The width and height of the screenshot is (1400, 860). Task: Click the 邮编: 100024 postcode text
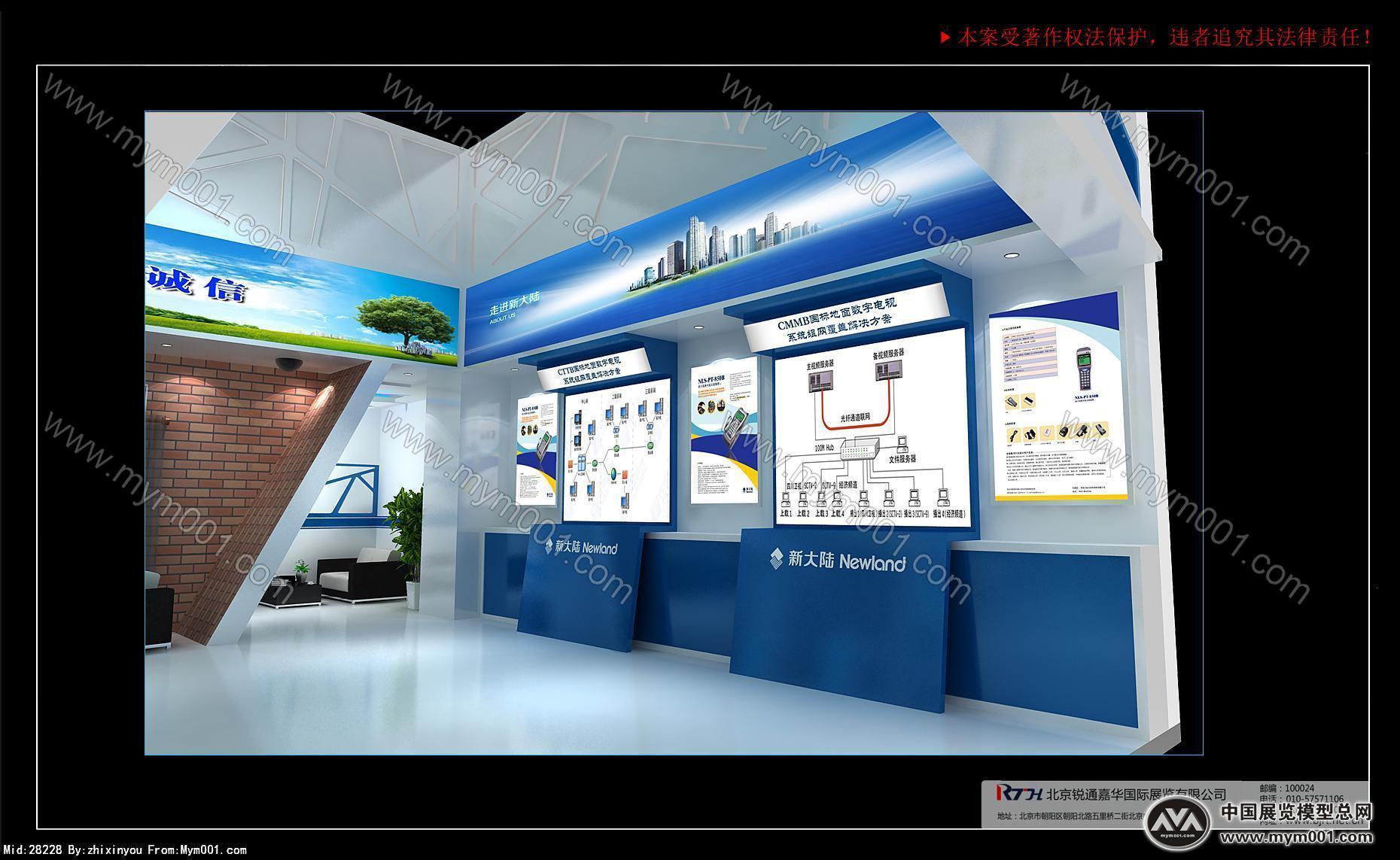point(1286,788)
